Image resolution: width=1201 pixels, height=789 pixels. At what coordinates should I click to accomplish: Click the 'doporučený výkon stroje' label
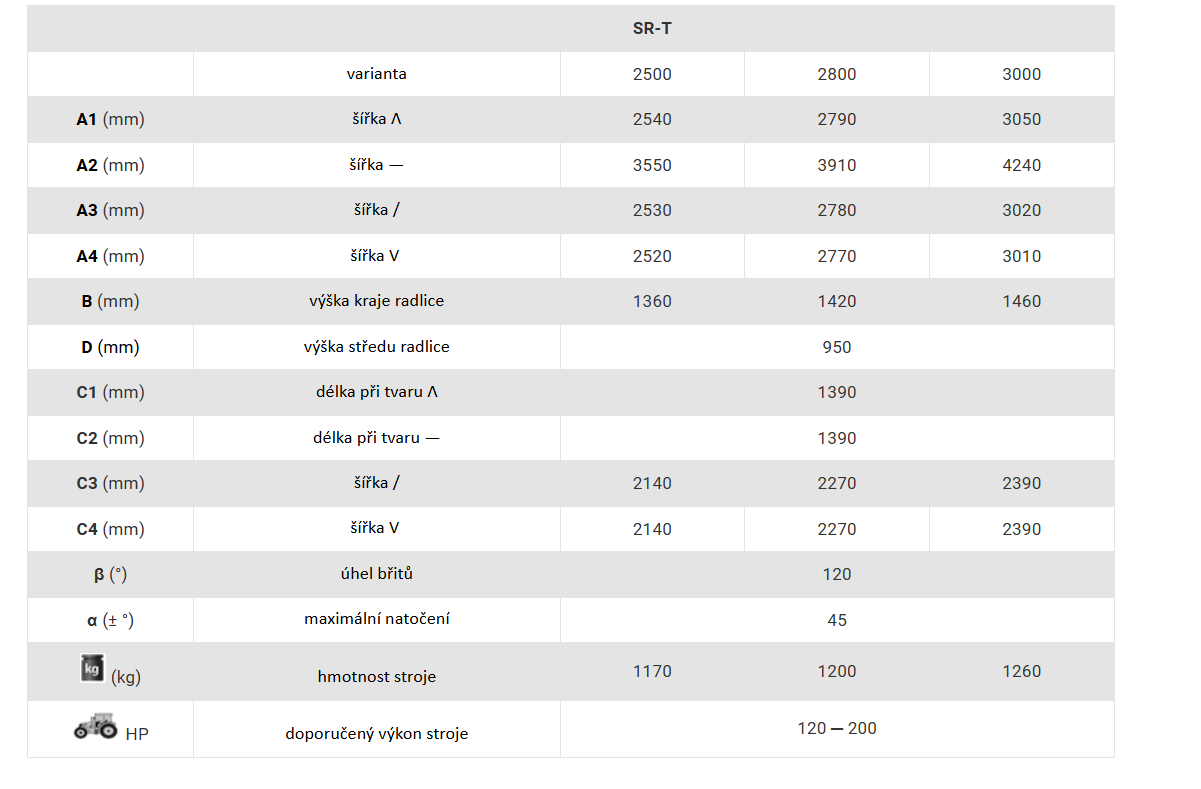pyautogui.click(x=377, y=733)
